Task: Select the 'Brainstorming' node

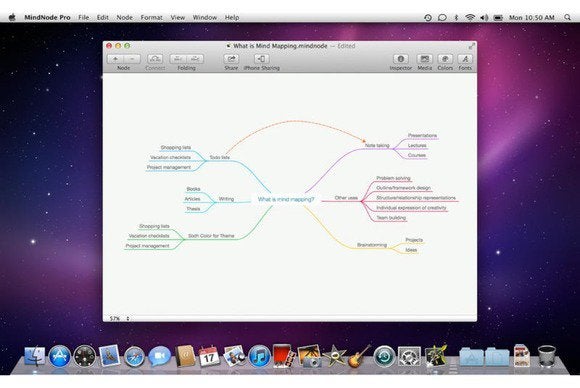Action: (372, 245)
